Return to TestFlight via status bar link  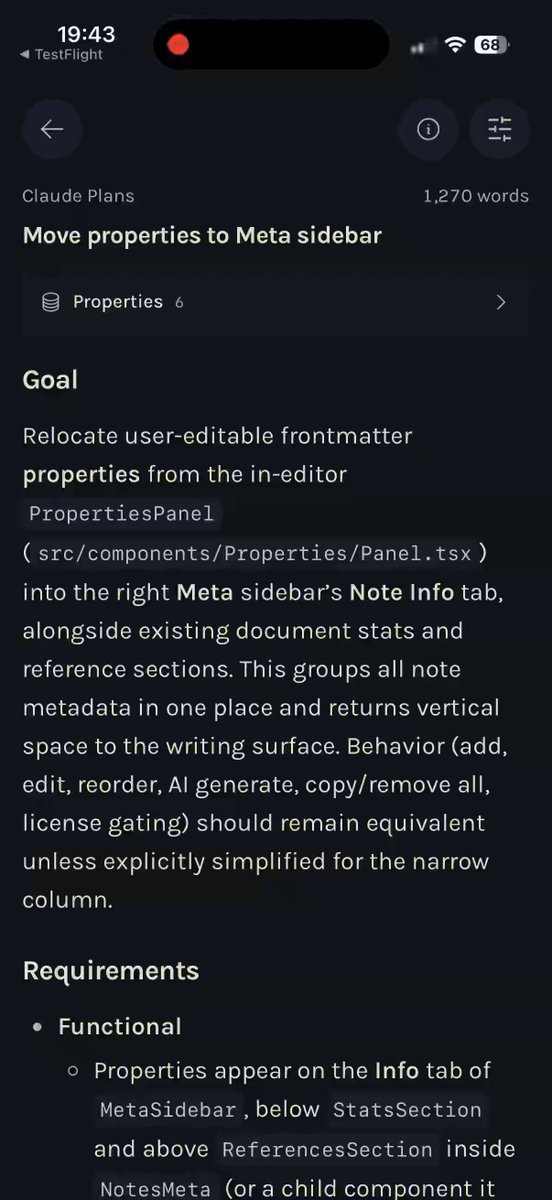[x=61, y=55]
